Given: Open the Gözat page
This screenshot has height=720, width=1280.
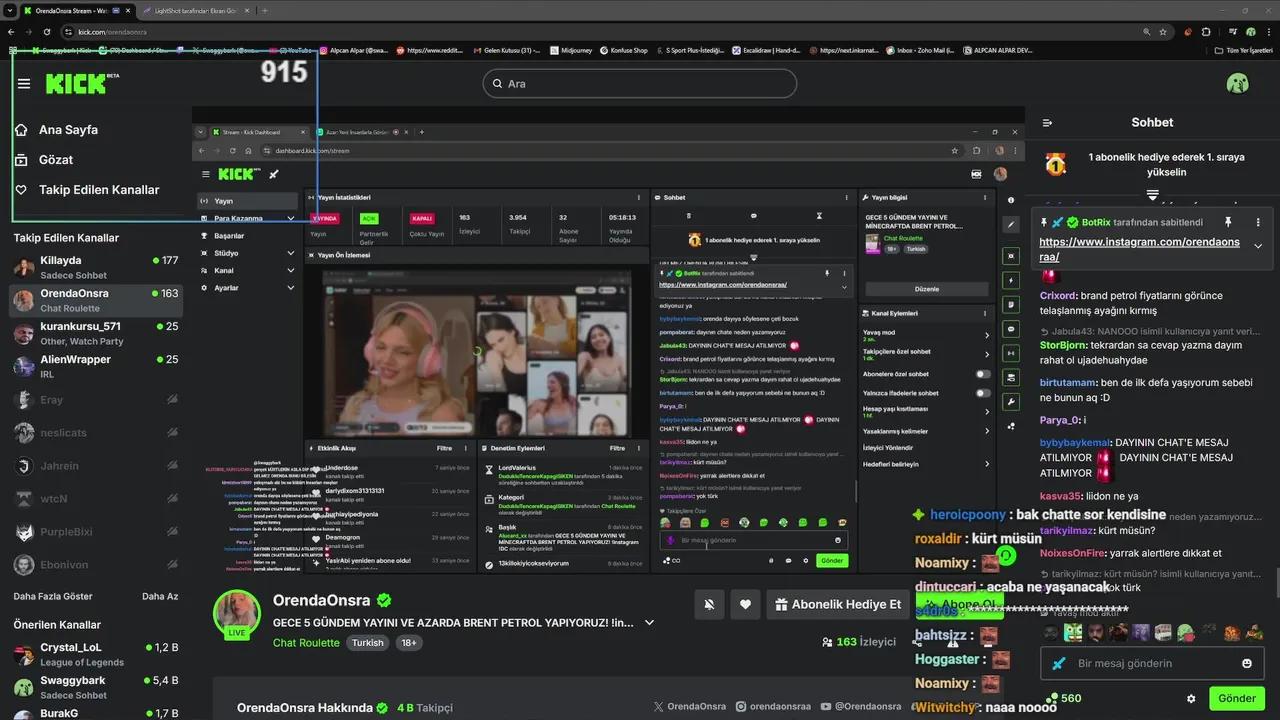Looking at the screenshot, I should click(x=56, y=160).
